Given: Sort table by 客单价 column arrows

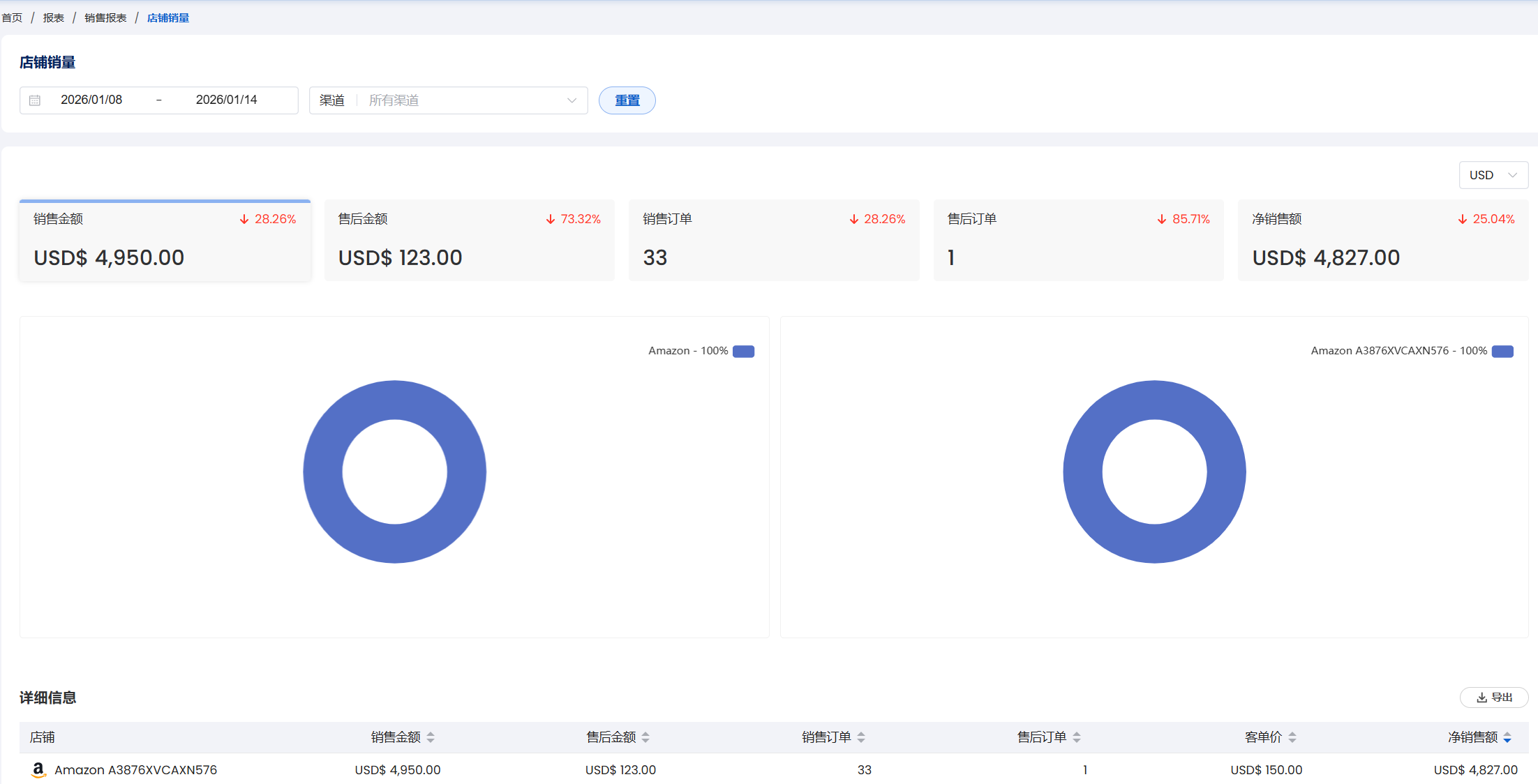Looking at the screenshot, I should coord(1292,737).
